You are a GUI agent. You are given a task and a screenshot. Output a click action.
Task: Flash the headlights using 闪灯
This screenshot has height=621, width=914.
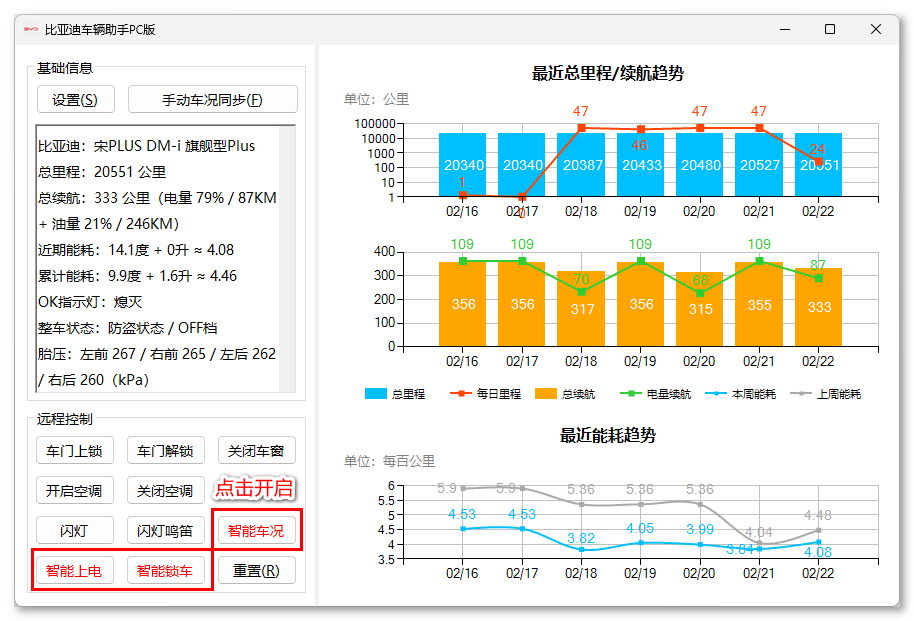pos(74,530)
